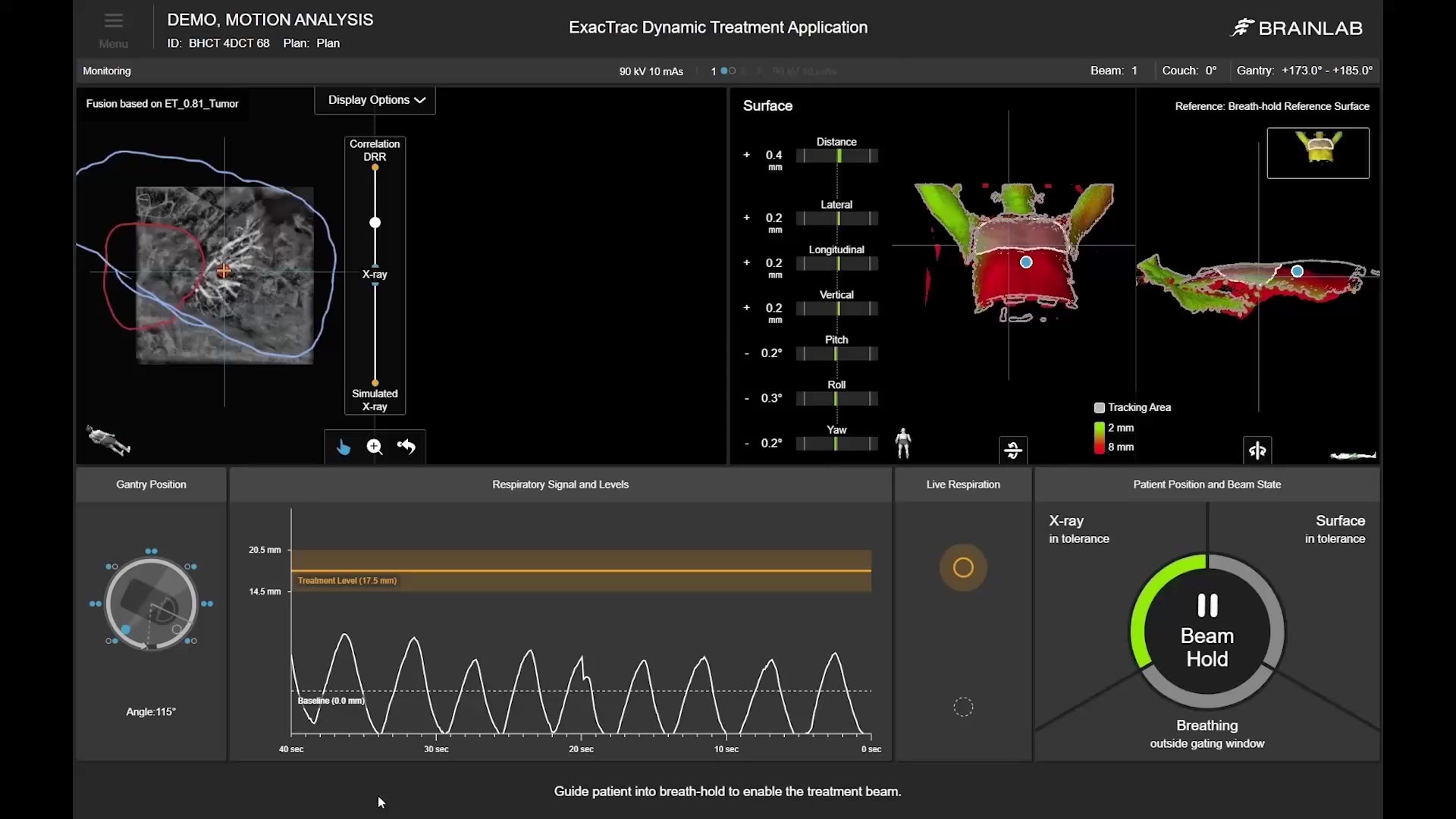
Task: Click the gantry position dial
Action: 151,604
